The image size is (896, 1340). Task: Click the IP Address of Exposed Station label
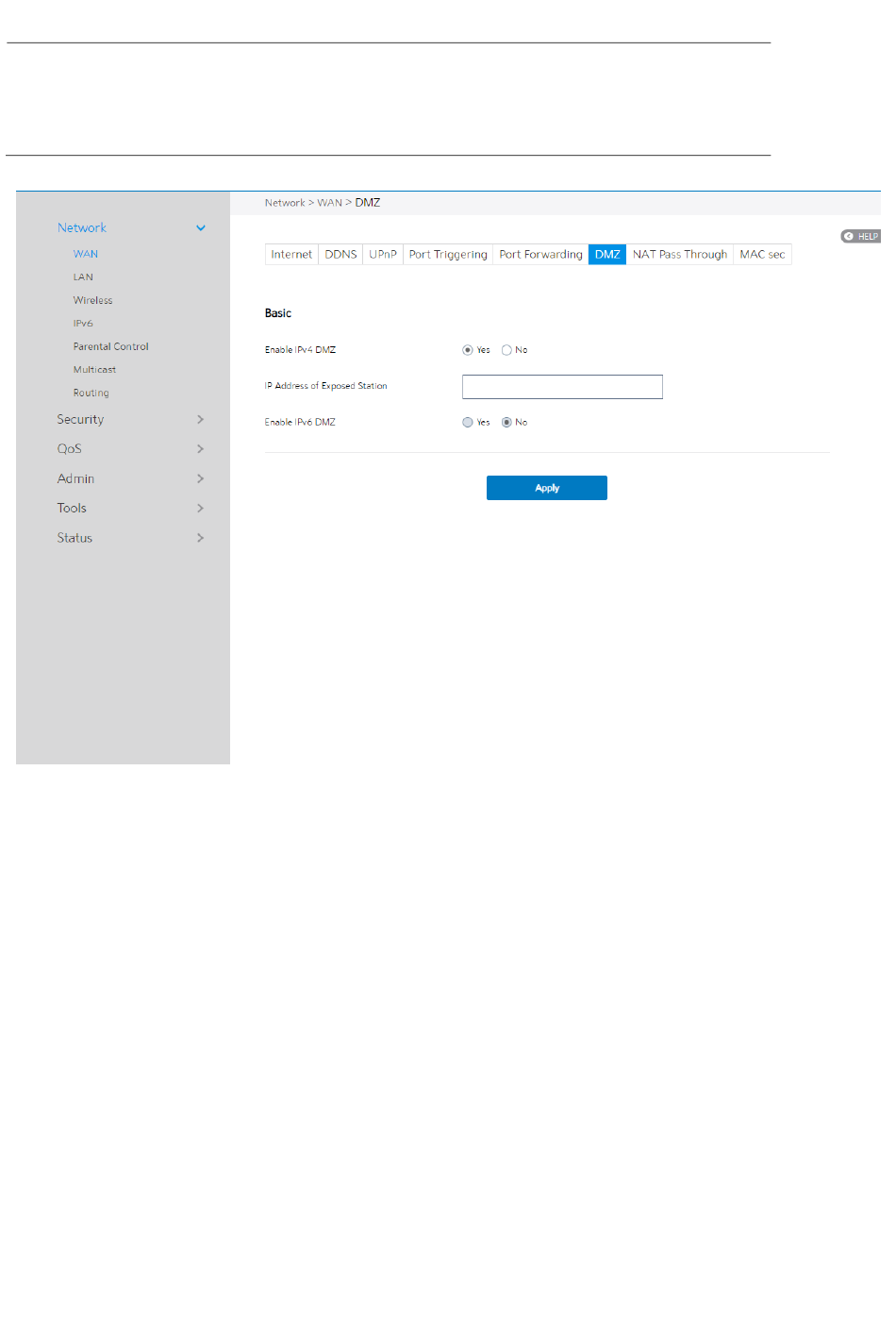(326, 386)
